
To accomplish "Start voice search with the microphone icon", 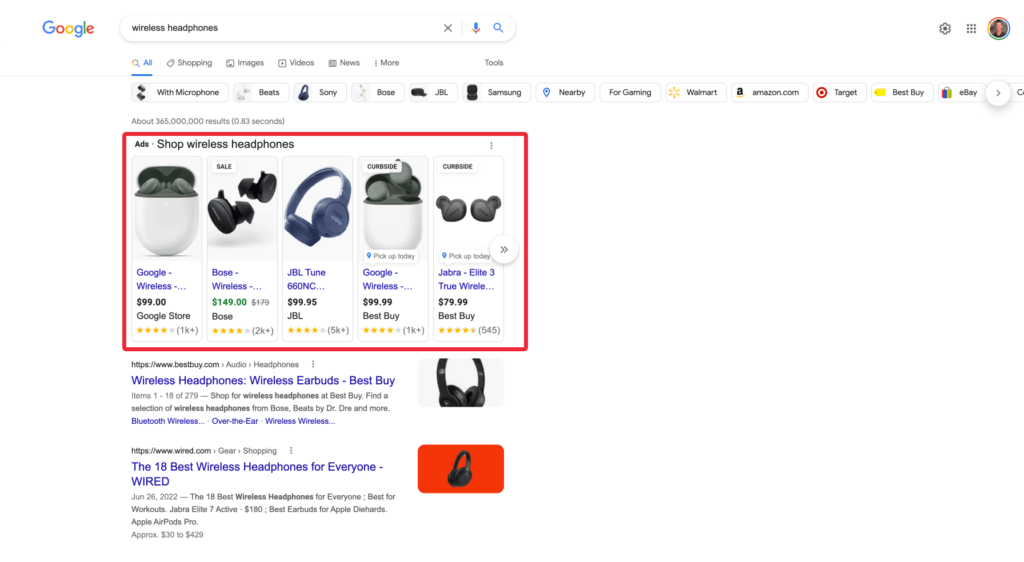I will (475, 28).
